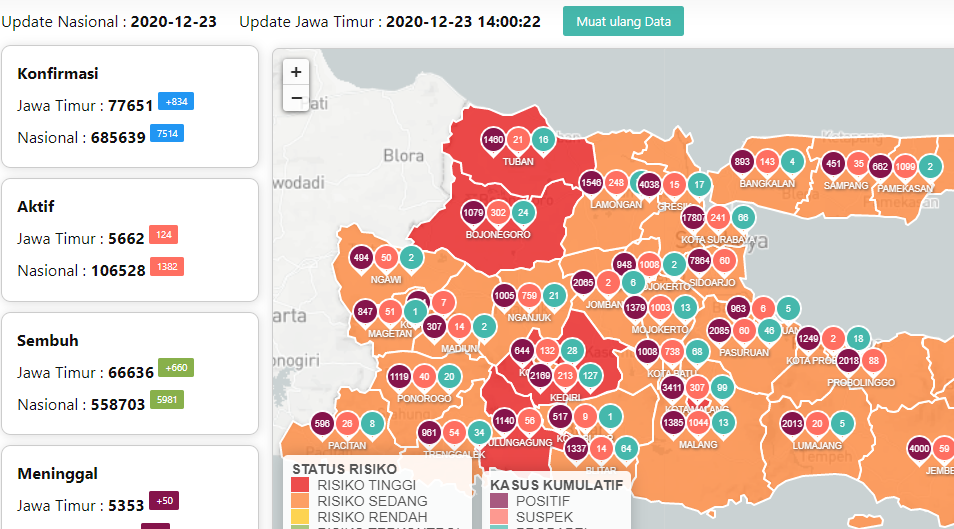
Task: Click the Meninggal card heading
Action: pos(57,474)
